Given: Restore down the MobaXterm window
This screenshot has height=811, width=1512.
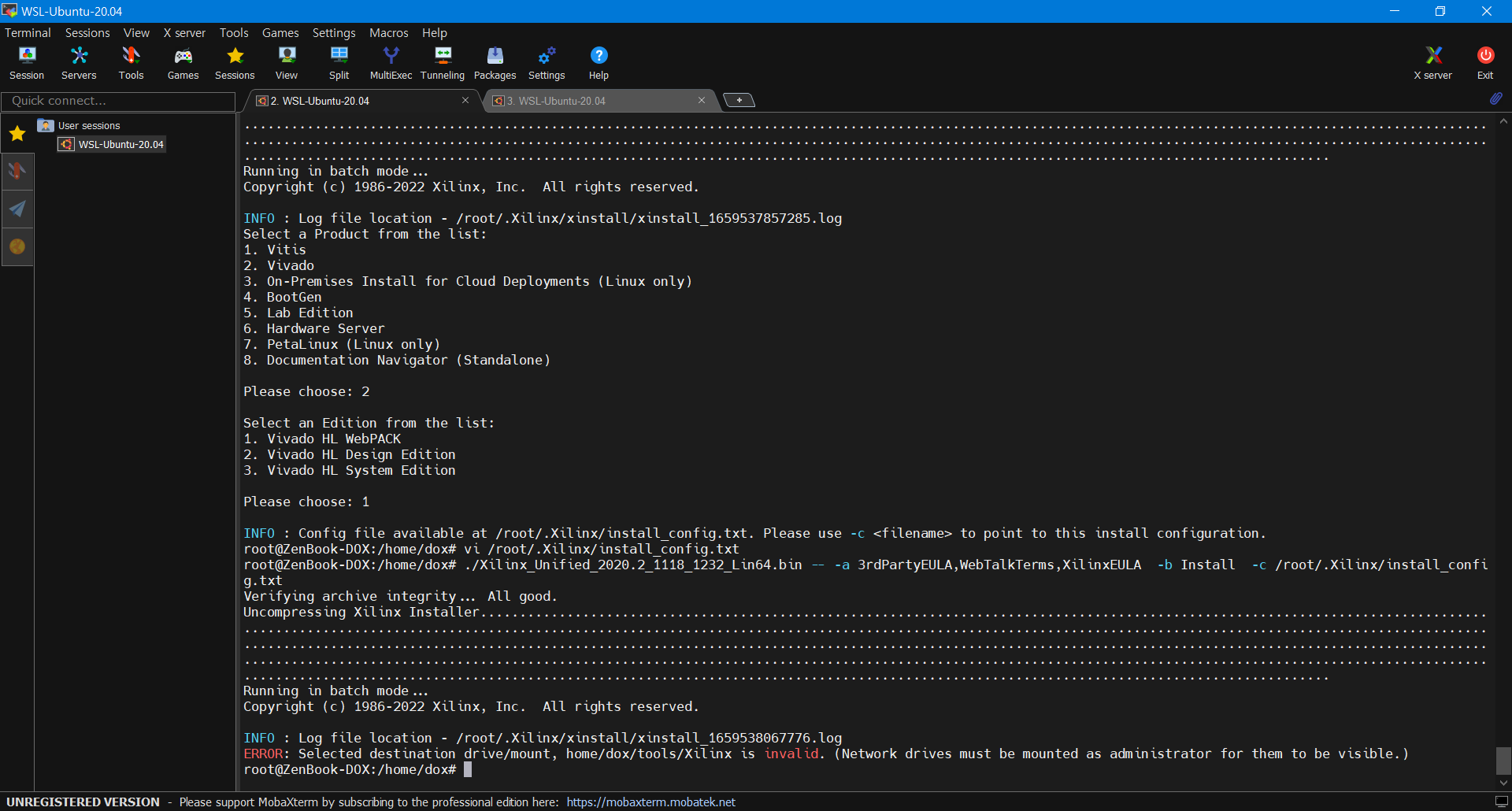Looking at the screenshot, I should [1440, 11].
